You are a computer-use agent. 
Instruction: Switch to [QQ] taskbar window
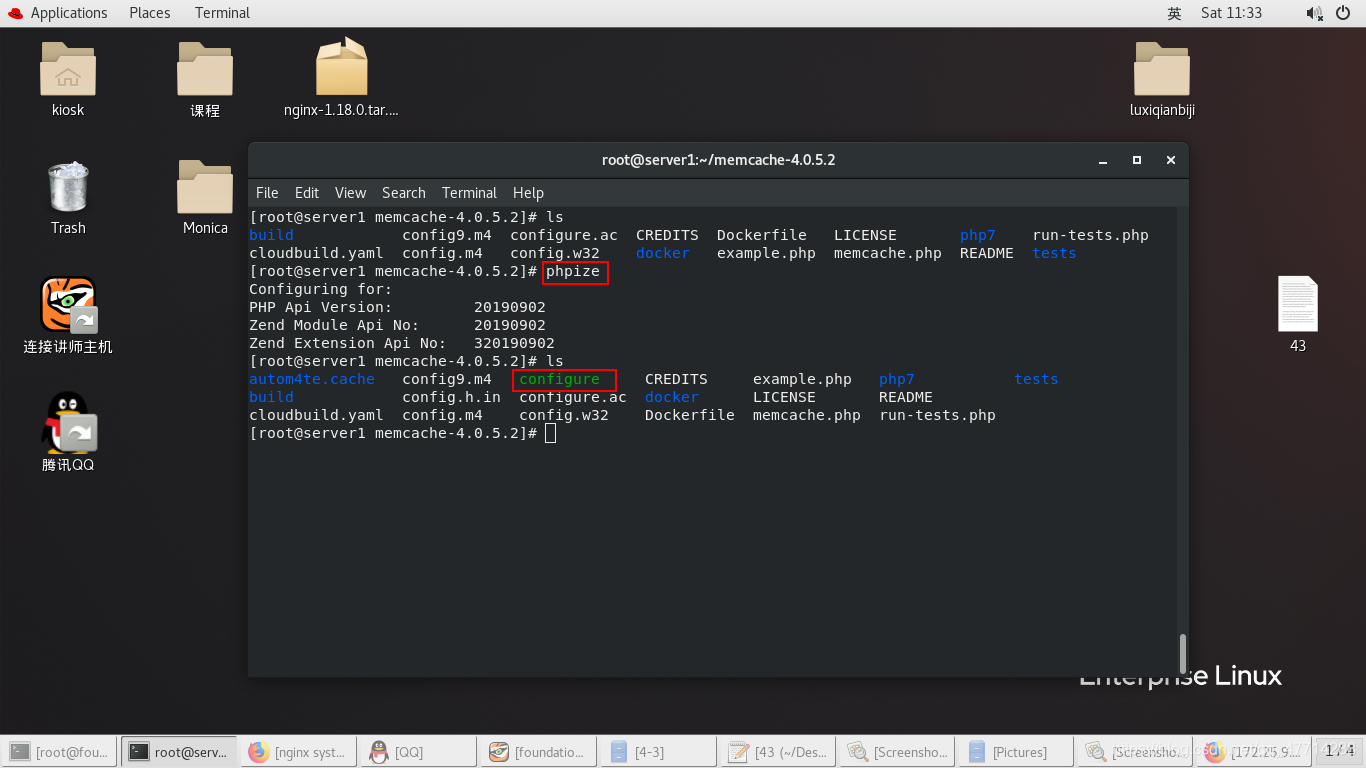[418, 752]
